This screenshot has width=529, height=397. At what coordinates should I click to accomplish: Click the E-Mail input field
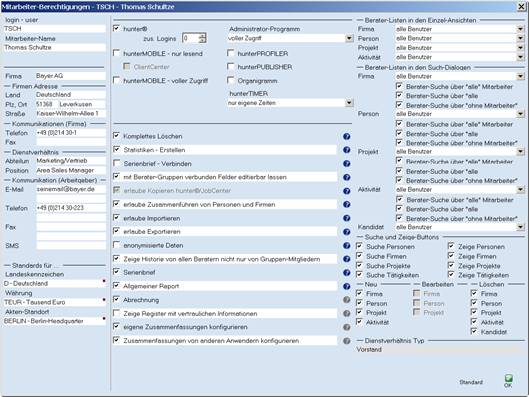point(71,190)
